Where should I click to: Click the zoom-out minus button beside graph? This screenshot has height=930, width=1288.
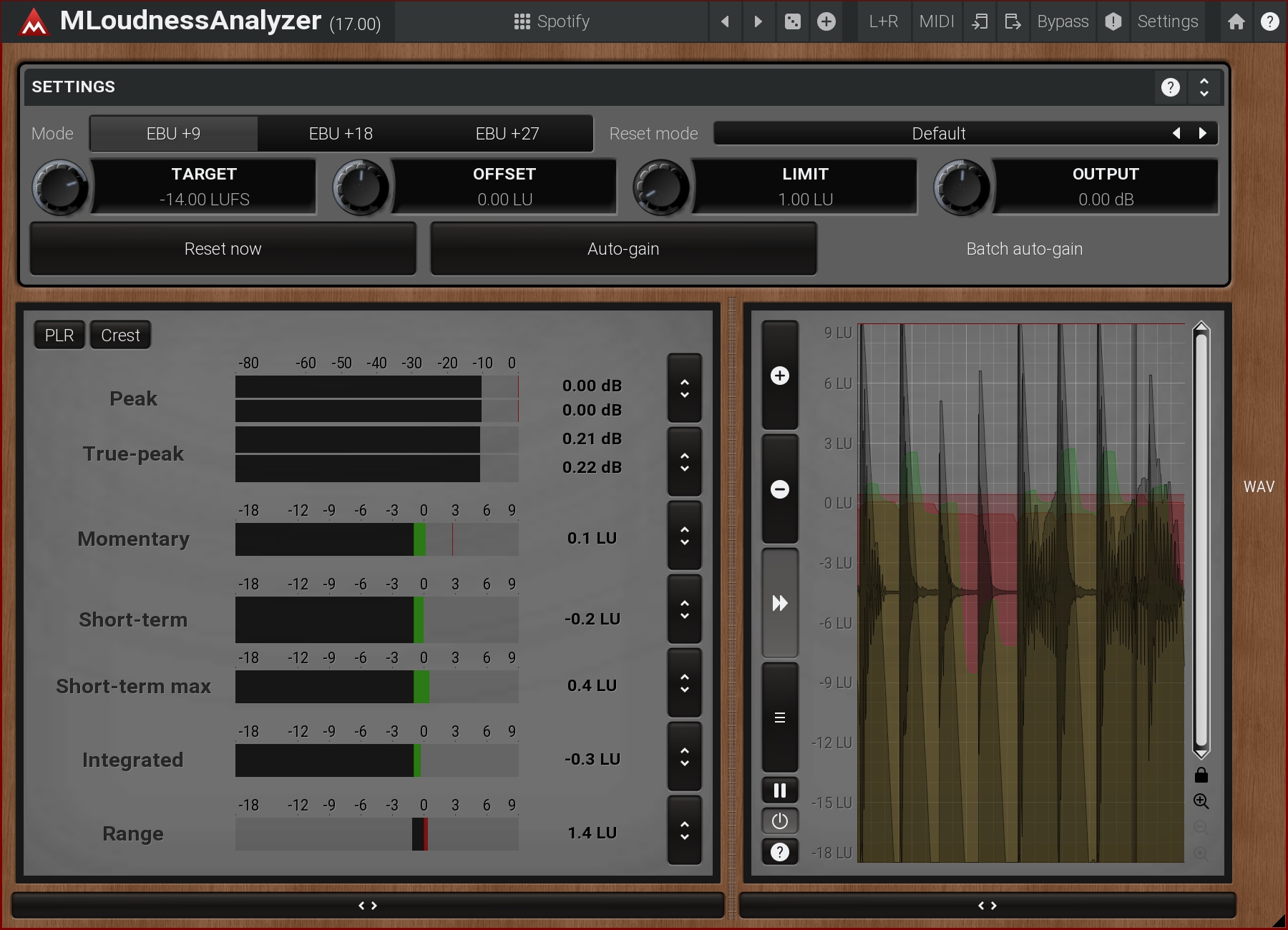pyautogui.click(x=779, y=489)
